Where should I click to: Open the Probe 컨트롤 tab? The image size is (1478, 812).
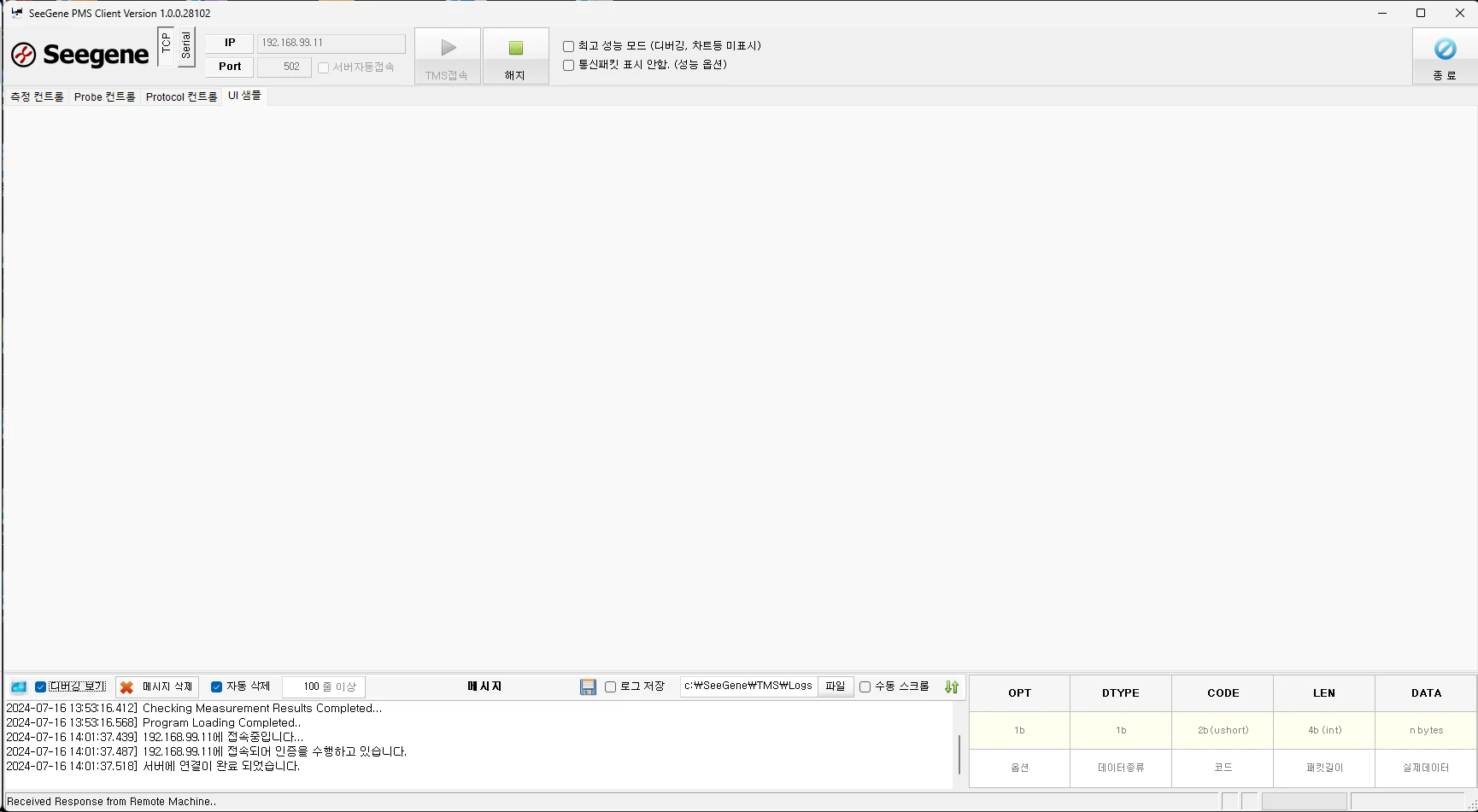[104, 96]
